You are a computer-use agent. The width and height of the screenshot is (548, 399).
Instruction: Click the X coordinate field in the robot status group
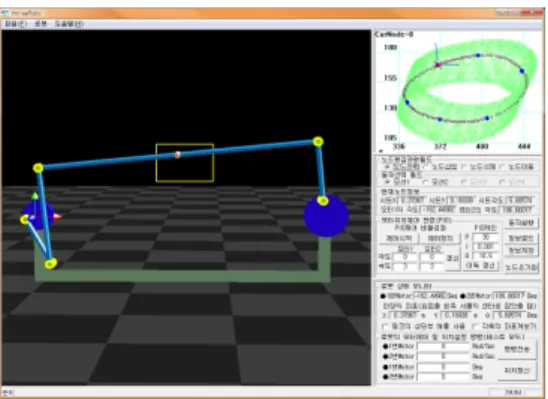[404, 315]
